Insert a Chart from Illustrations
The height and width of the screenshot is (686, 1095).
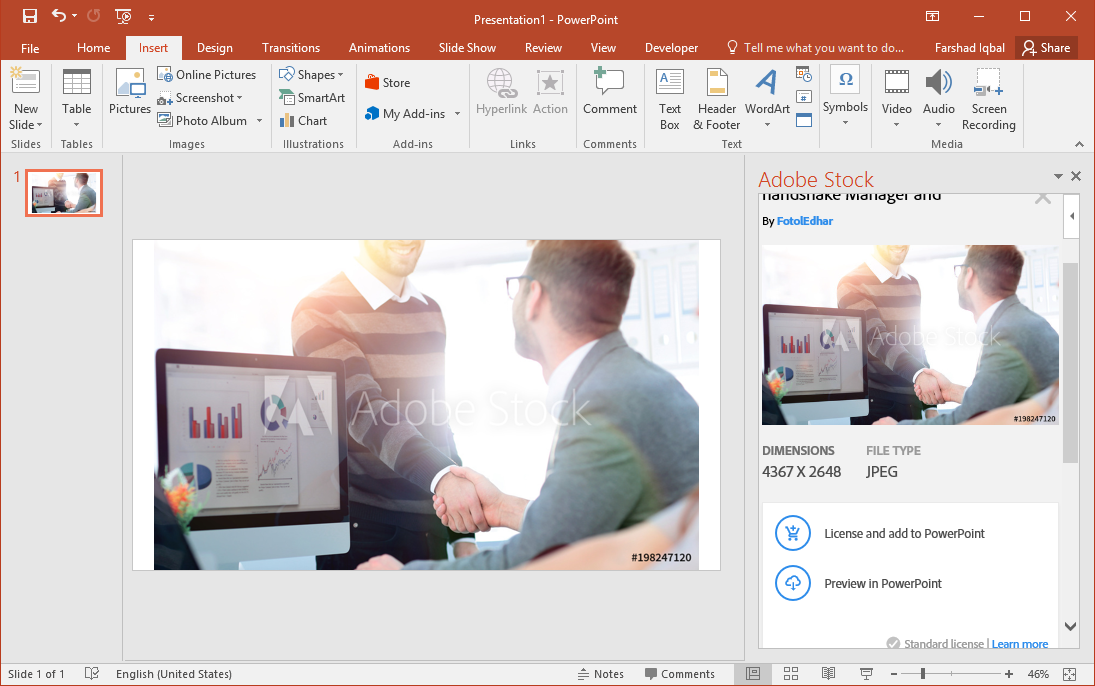coord(301,121)
